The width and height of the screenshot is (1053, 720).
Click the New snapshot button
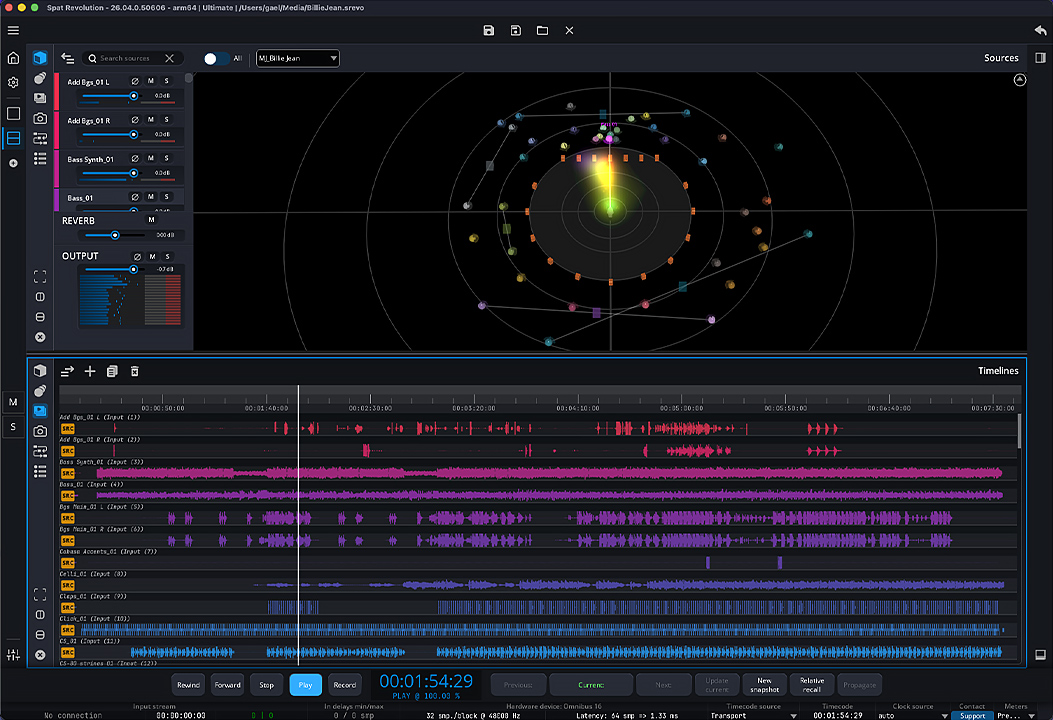(764, 685)
